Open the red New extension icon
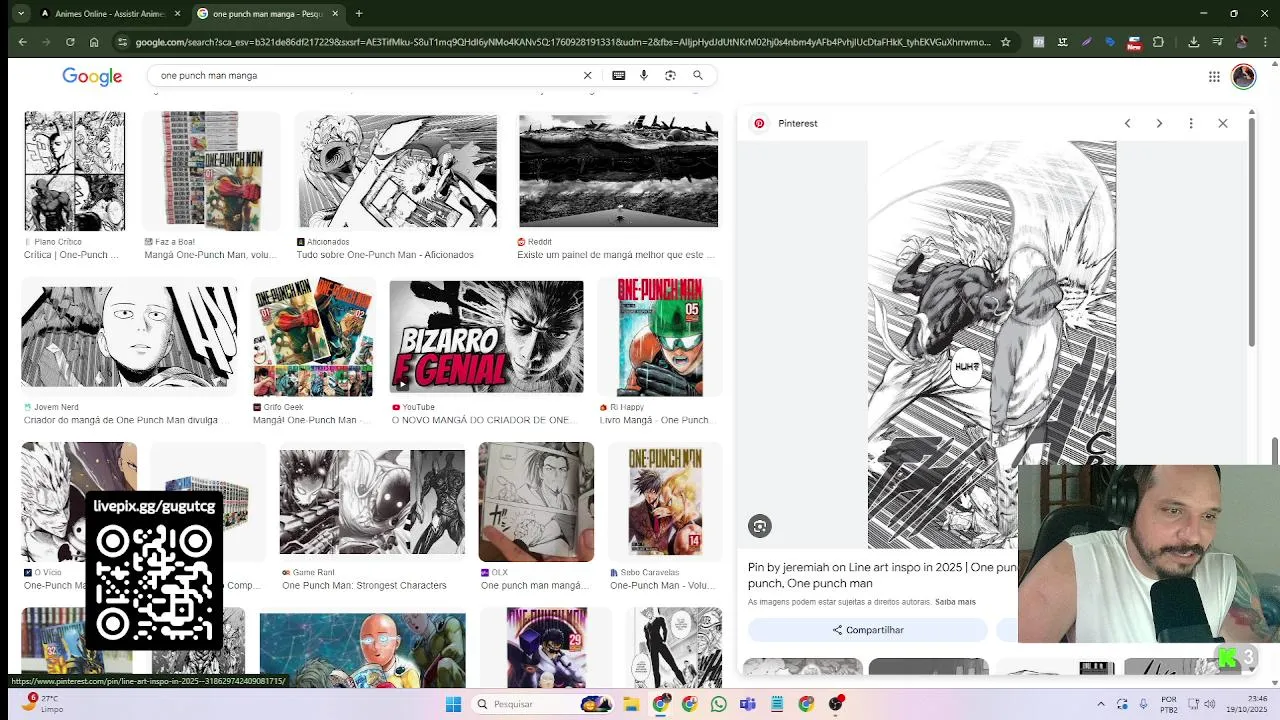Viewport: 1280px width, 720px height. tap(1134, 43)
